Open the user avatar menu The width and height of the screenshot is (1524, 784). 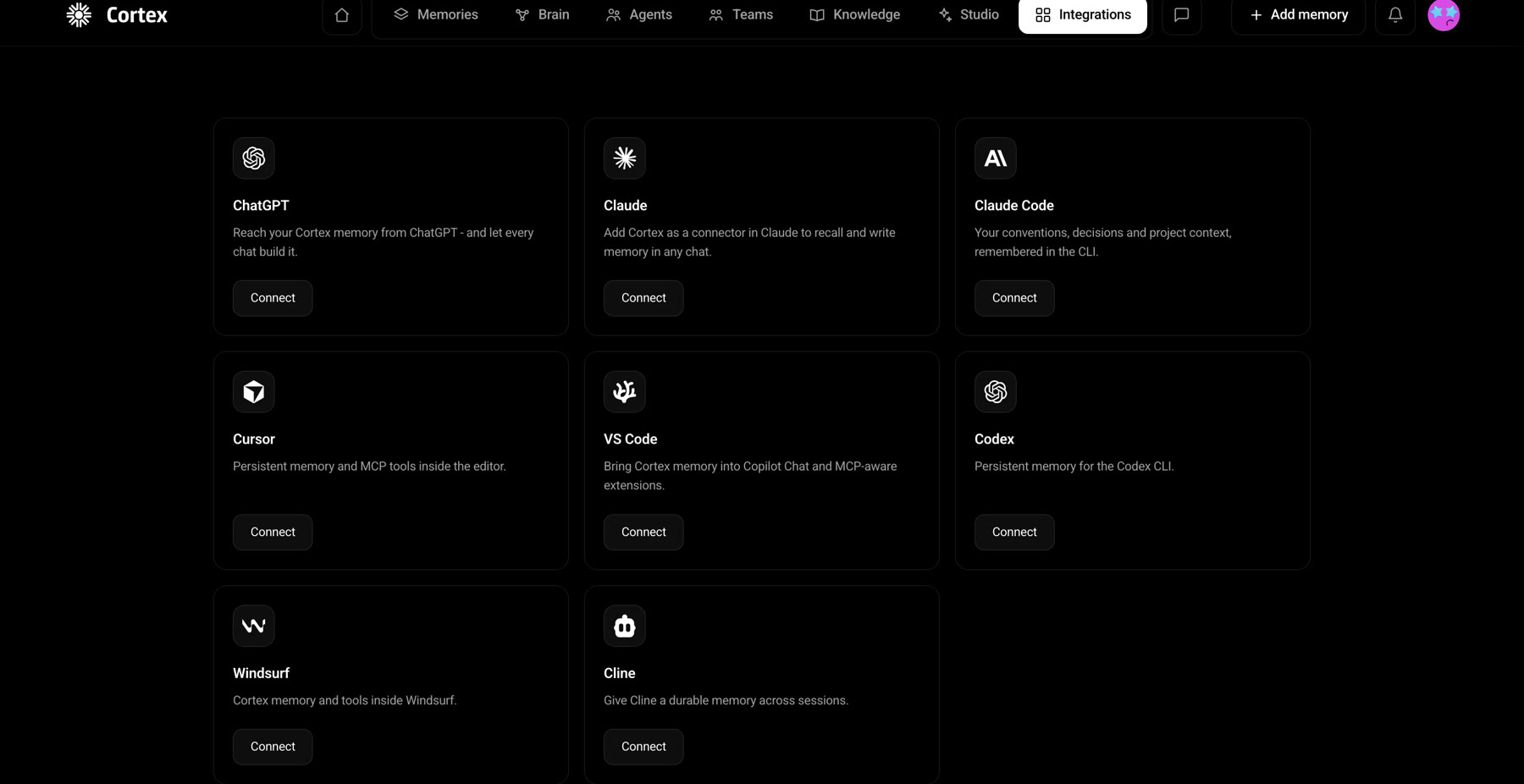(x=1444, y=15)
